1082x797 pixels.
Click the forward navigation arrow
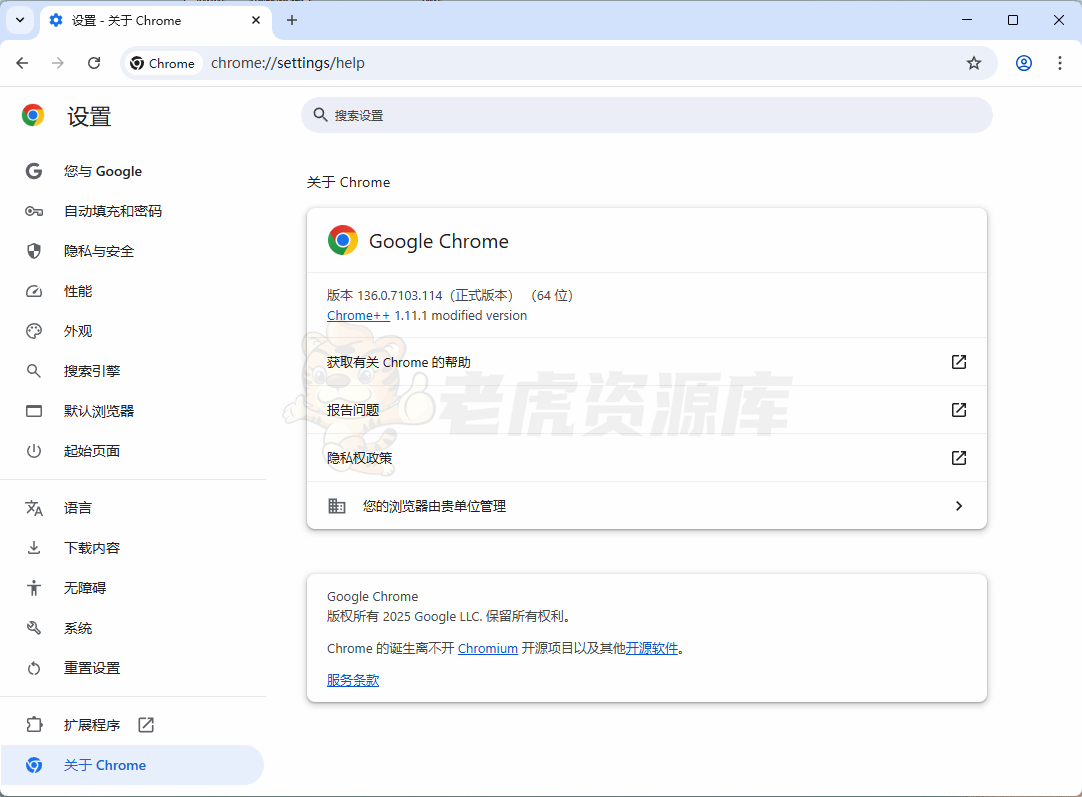(x=58, y=63)
